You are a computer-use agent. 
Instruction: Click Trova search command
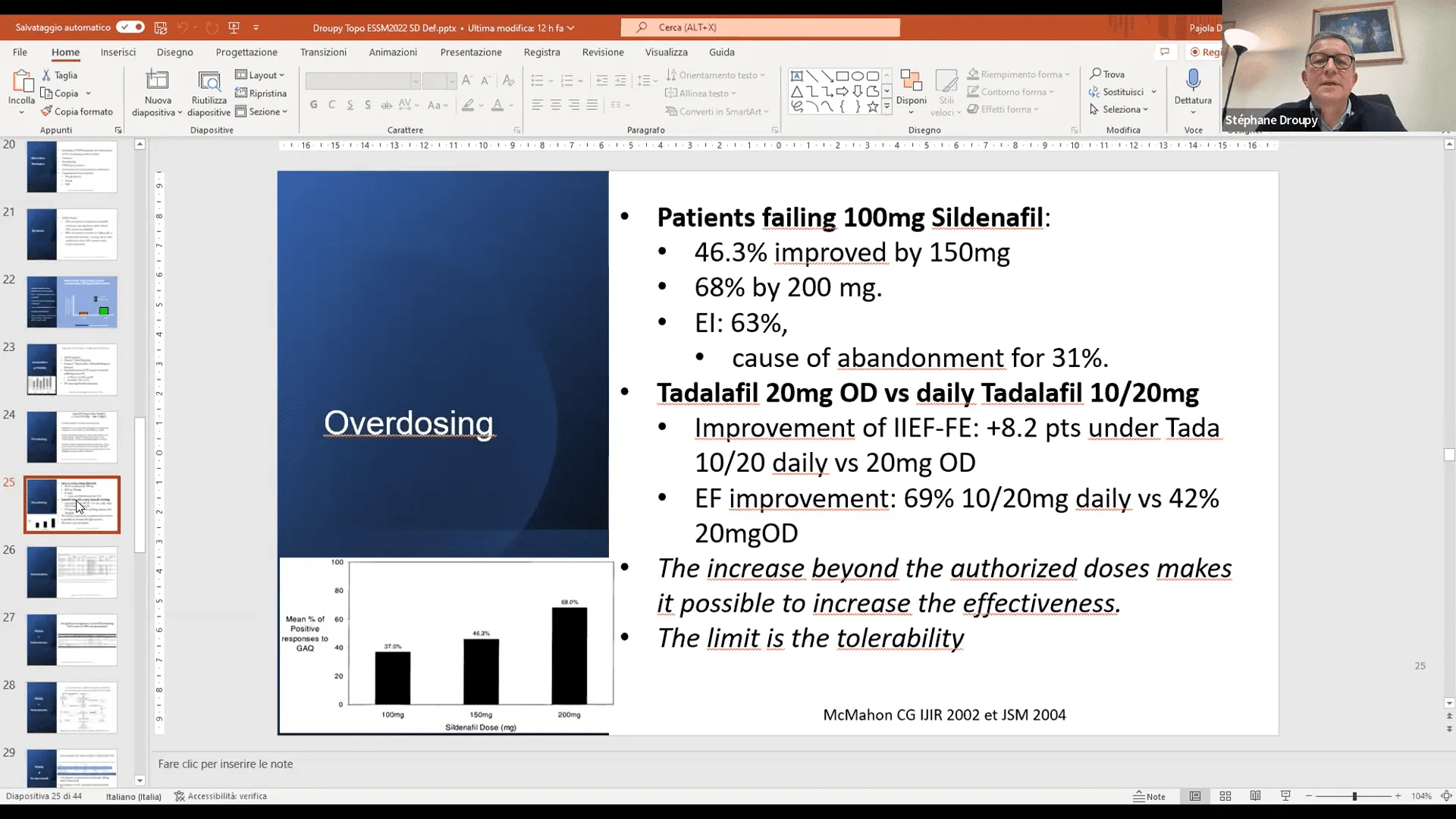click(x=1107, y=74)
